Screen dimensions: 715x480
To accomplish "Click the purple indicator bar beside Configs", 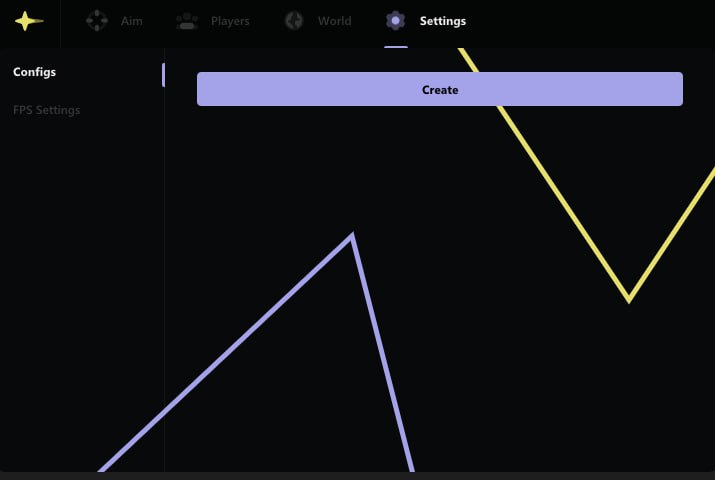I will point(163,75).
